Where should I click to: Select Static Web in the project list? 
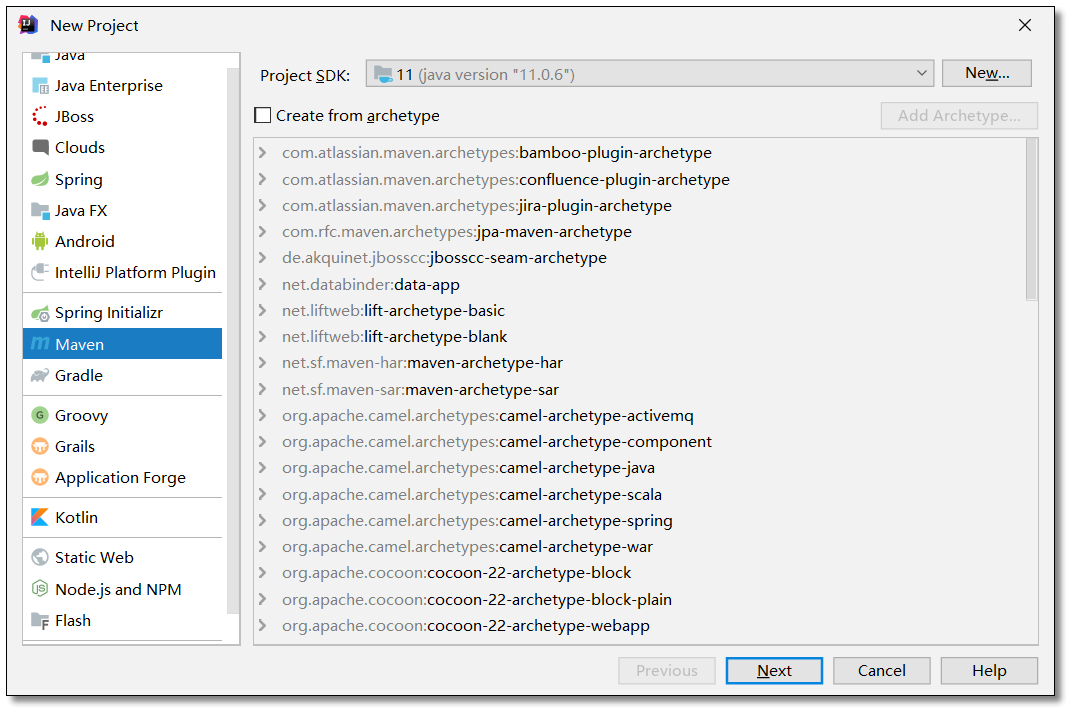click(x=94, y=558)
